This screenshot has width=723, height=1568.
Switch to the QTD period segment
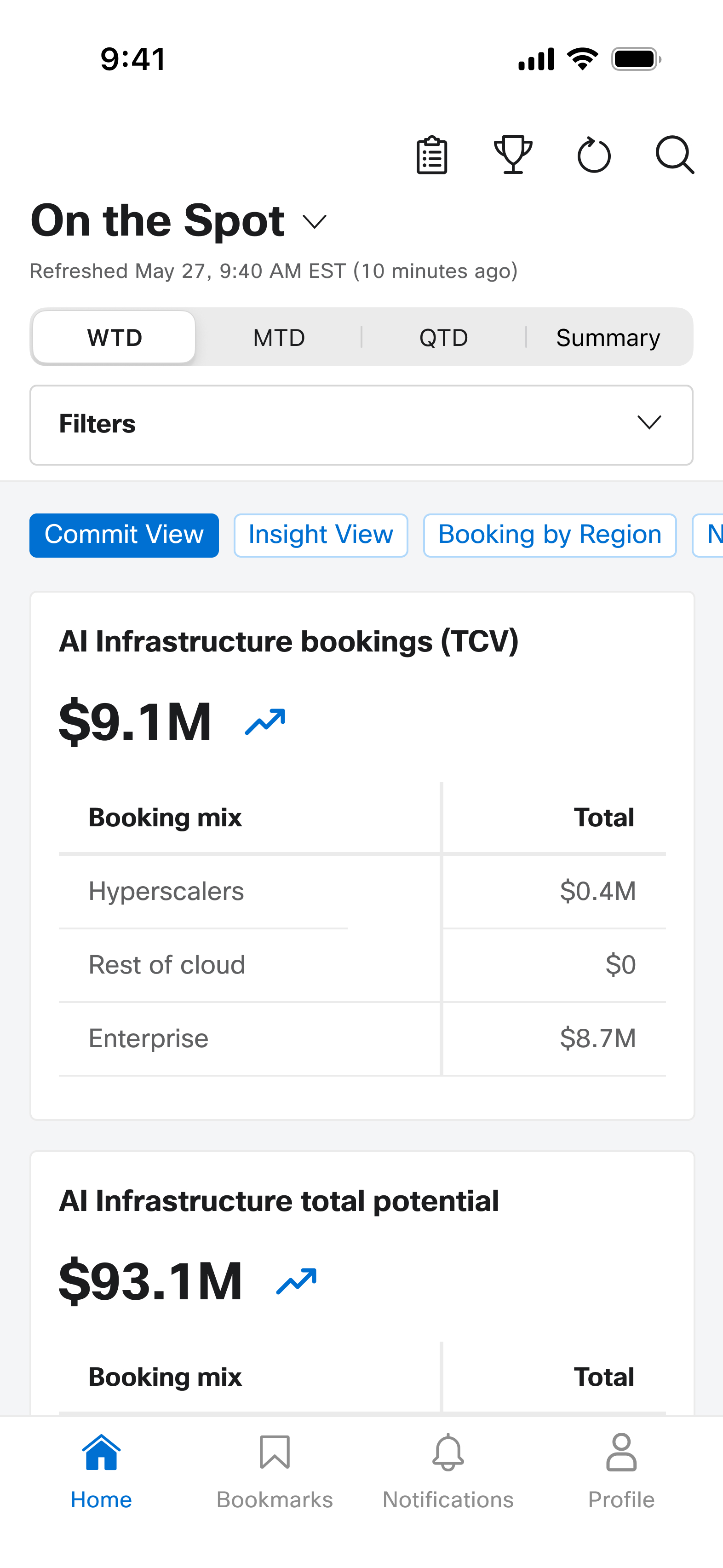click(x=444, y=337)
